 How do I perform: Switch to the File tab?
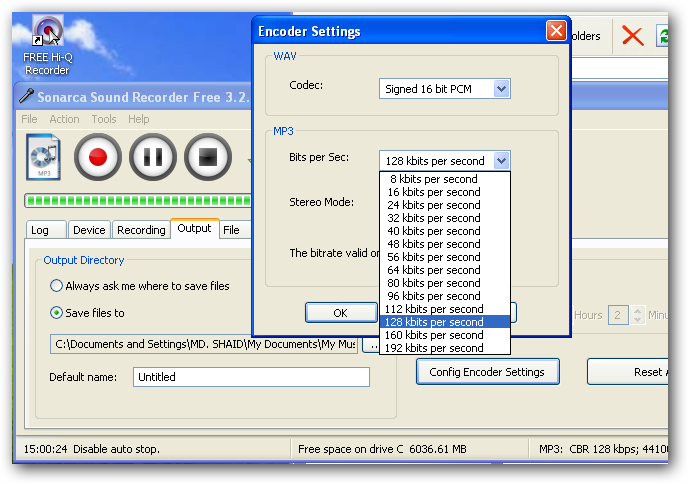pos(235,230)
